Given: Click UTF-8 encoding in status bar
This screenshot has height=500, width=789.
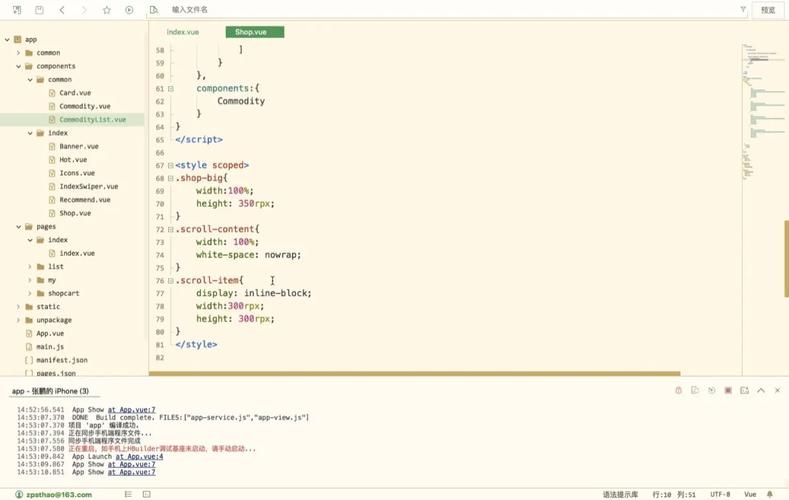Looking at the screenshot, I should 720,494.
